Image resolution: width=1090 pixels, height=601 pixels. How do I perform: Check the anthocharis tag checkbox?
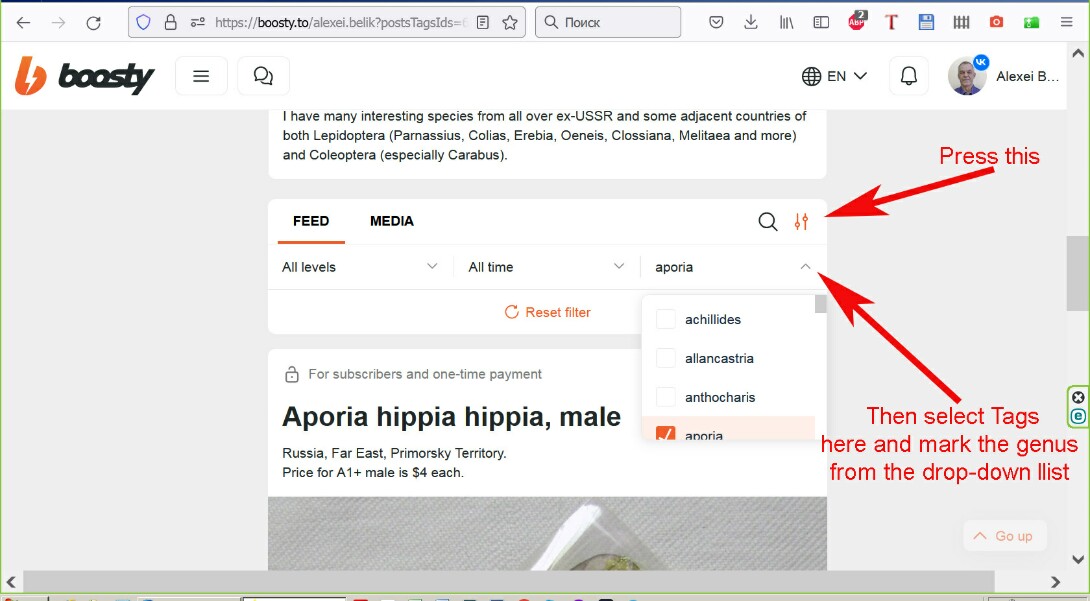point(666,397)
